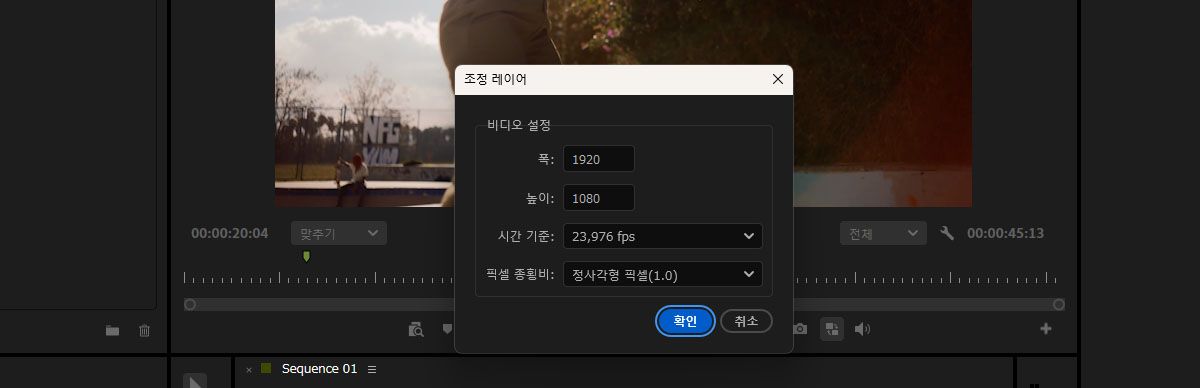Image resolution: width=1200 pixels, height=388 pixels.
Task: Select the video preview in Program Monitor
Action: (x=623, y=103)
